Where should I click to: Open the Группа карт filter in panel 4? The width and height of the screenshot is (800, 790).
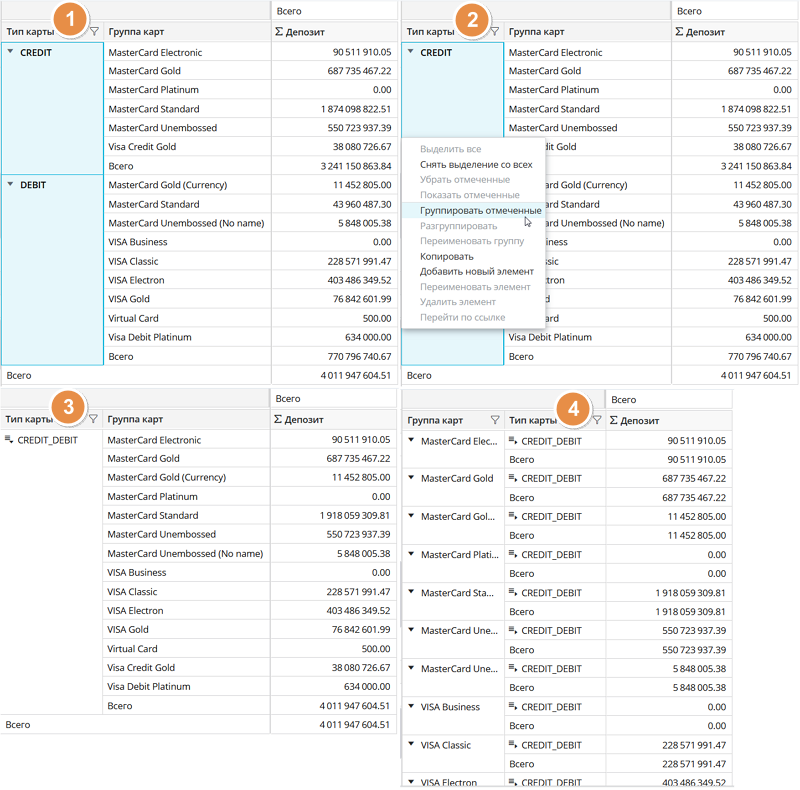(494, 421)
